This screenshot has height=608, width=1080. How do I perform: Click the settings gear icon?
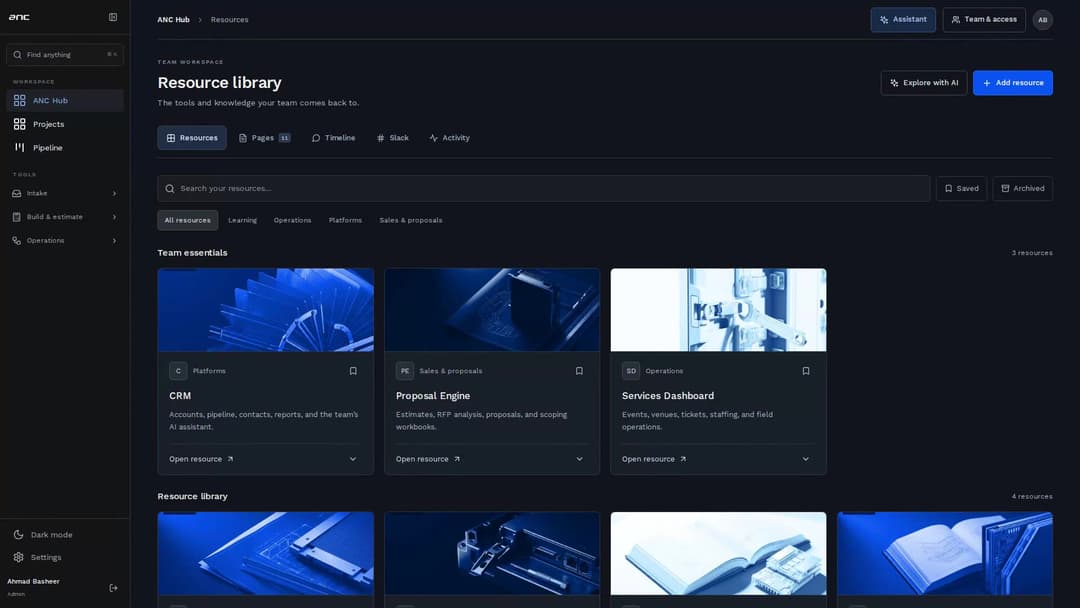19,557
